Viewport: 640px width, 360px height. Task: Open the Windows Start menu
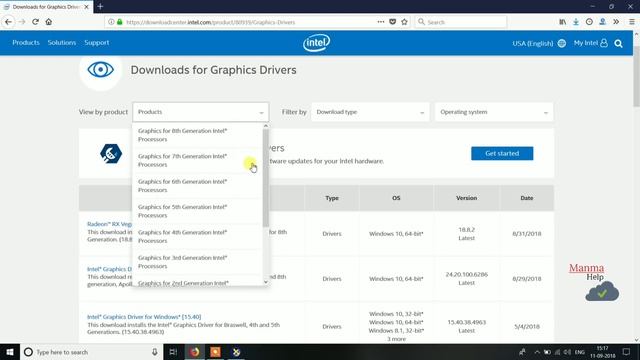(x=9, y=352)
